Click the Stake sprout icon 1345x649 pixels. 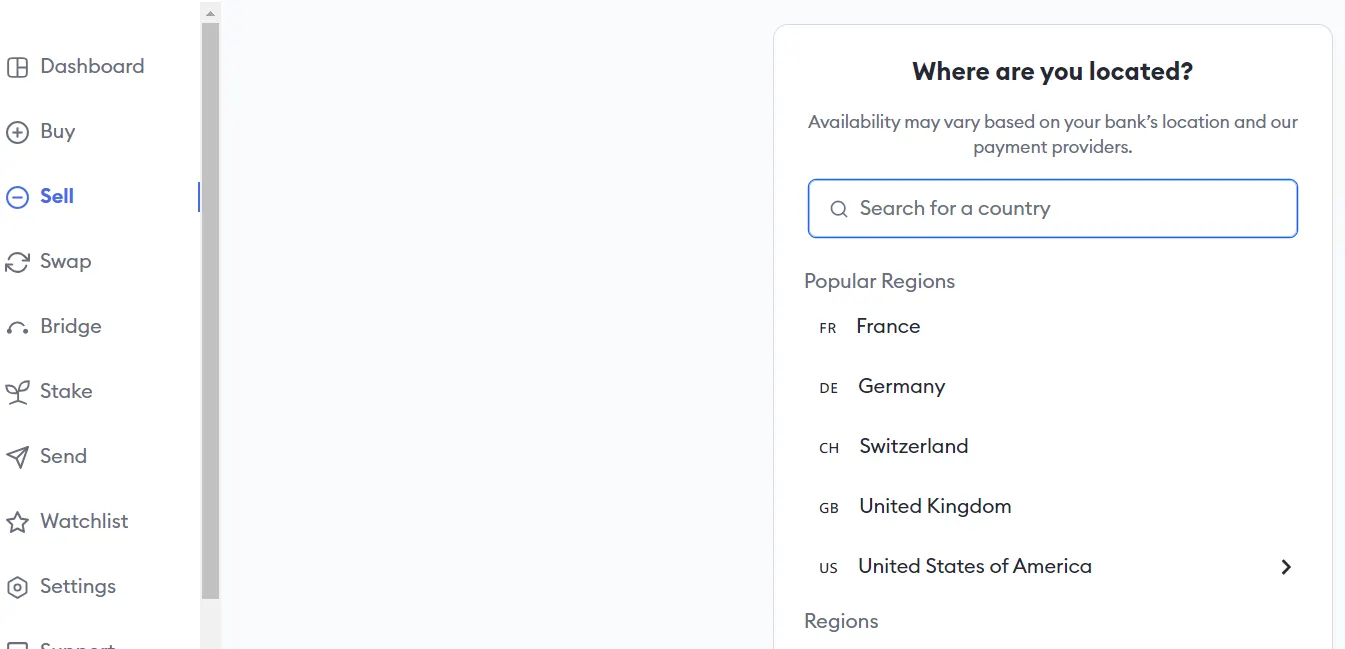(17, 392)
